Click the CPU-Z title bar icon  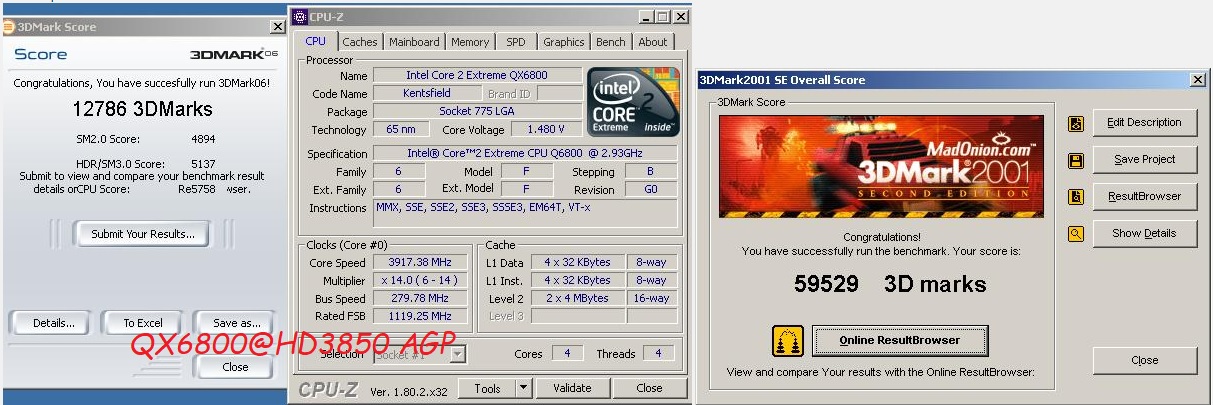(299, 17)
